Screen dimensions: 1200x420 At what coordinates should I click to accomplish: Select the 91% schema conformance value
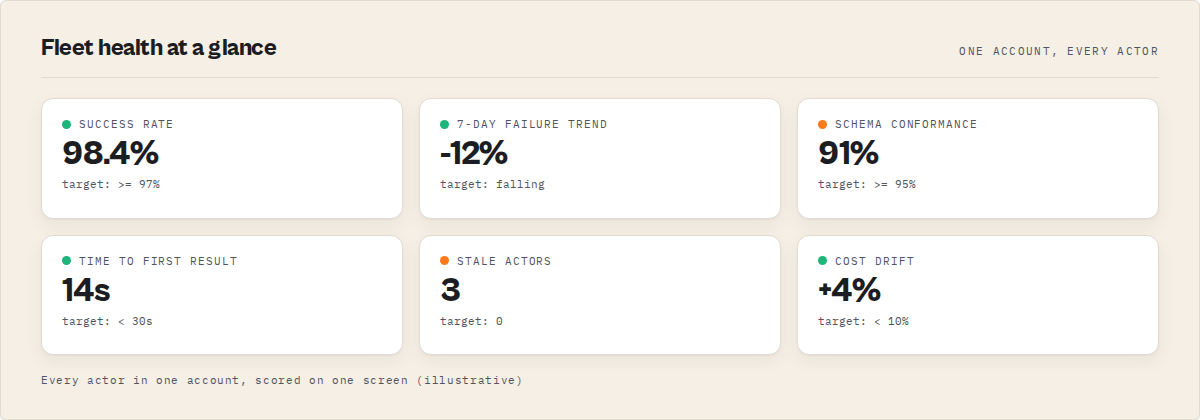tap(848, 153)
